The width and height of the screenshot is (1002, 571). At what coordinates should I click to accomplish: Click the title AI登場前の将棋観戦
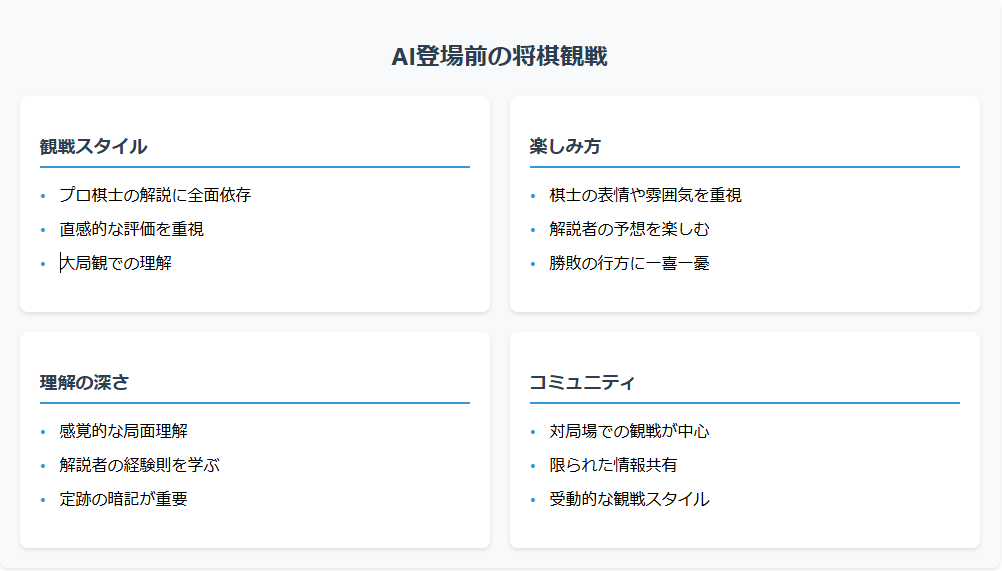[500, 57]
